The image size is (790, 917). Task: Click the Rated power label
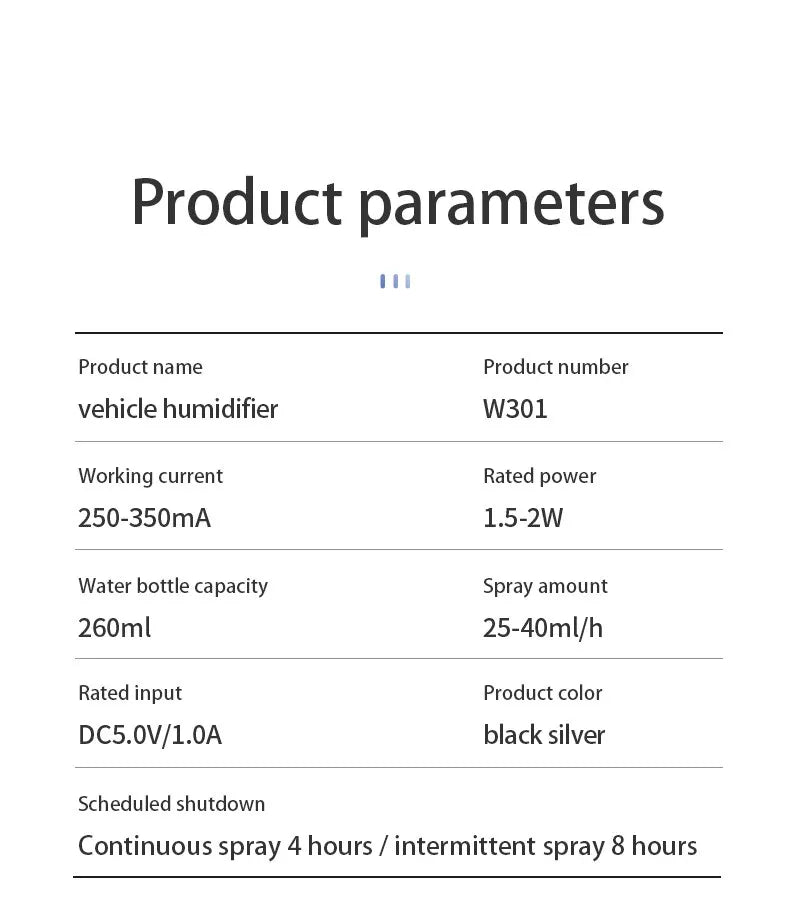(x=539, y=476)
